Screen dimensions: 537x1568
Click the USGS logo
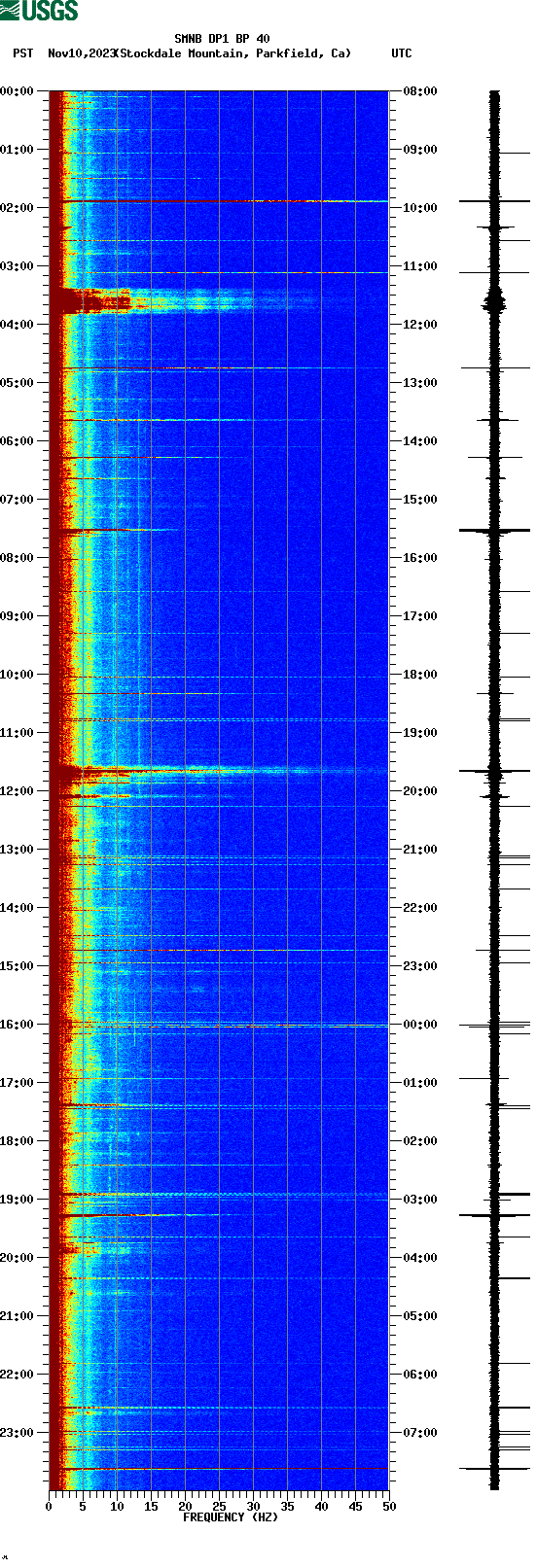click(39, 11)
